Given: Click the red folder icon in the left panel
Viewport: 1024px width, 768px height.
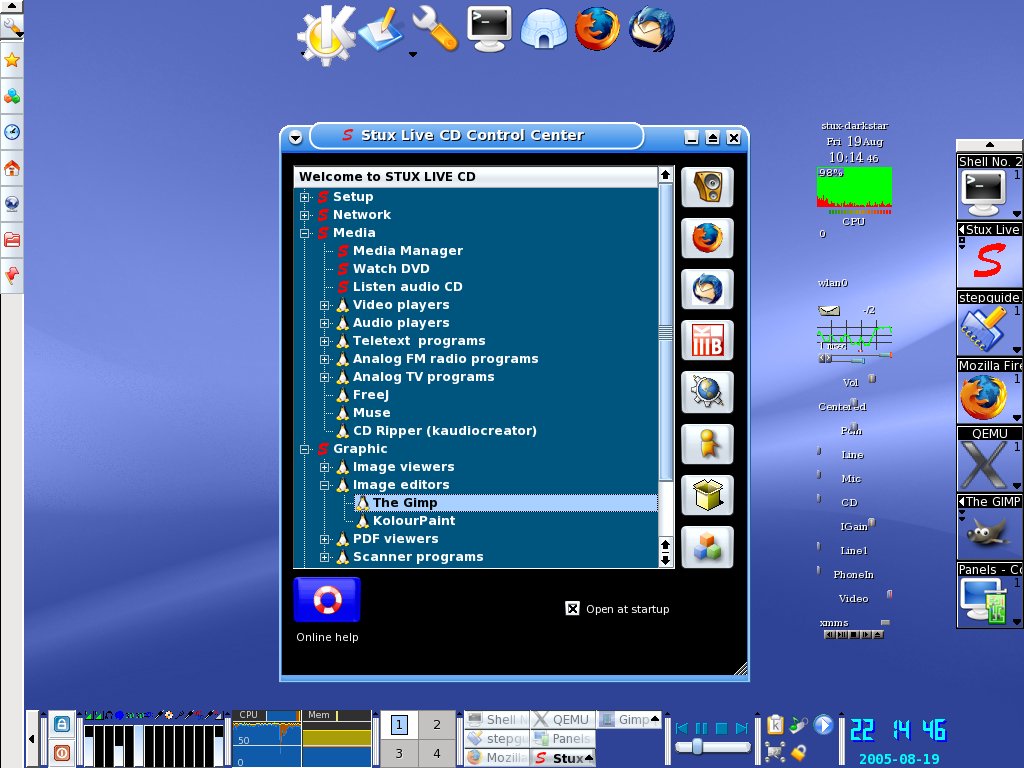Looking at the screenshot, I should coord(12,239).
